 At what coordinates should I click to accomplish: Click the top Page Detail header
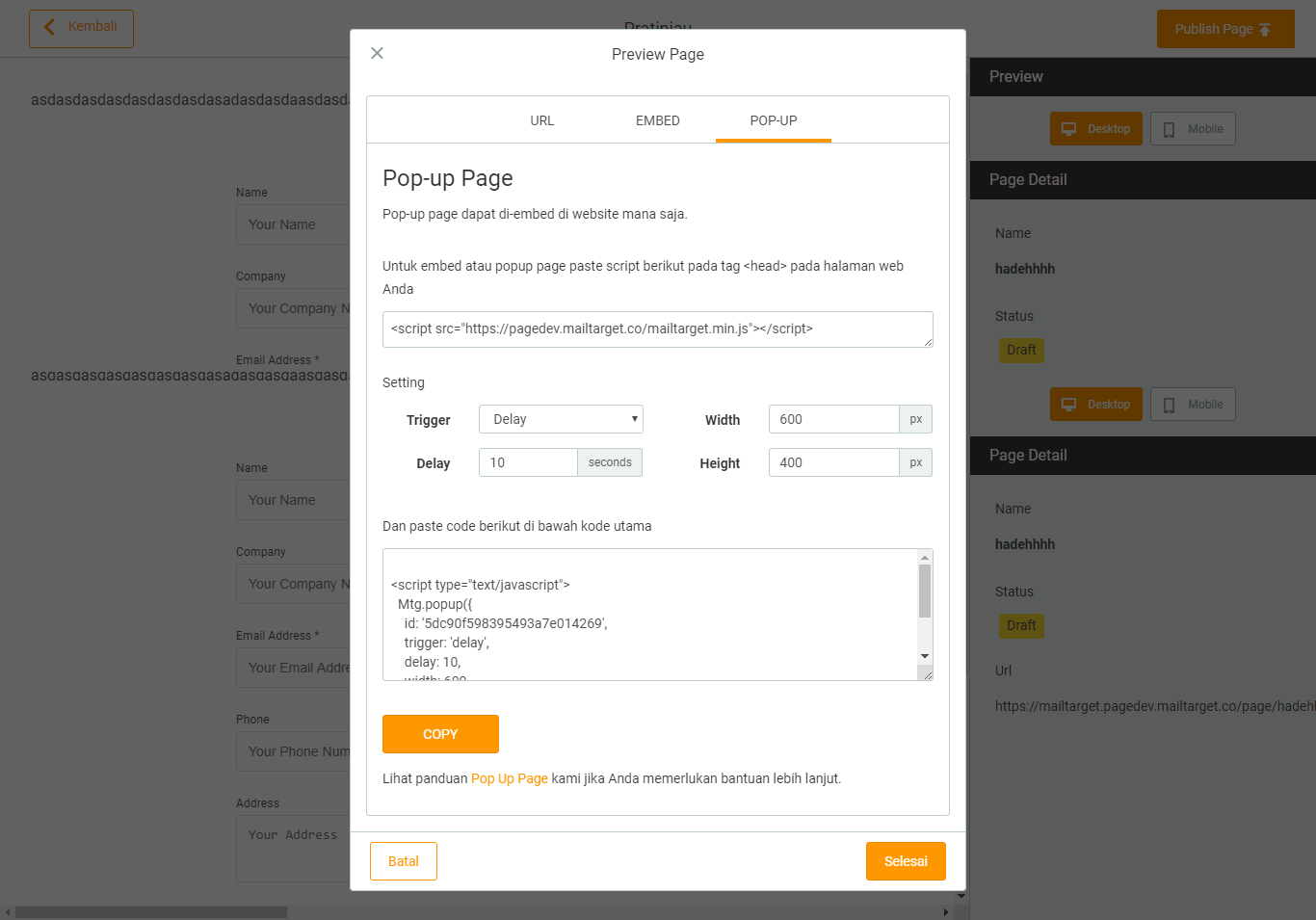tap(1143, 180)
